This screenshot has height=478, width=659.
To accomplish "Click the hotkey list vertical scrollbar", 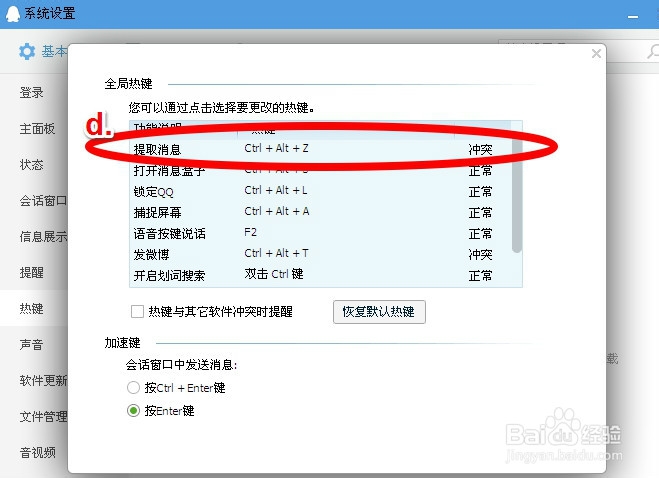I will pos(517,189).
